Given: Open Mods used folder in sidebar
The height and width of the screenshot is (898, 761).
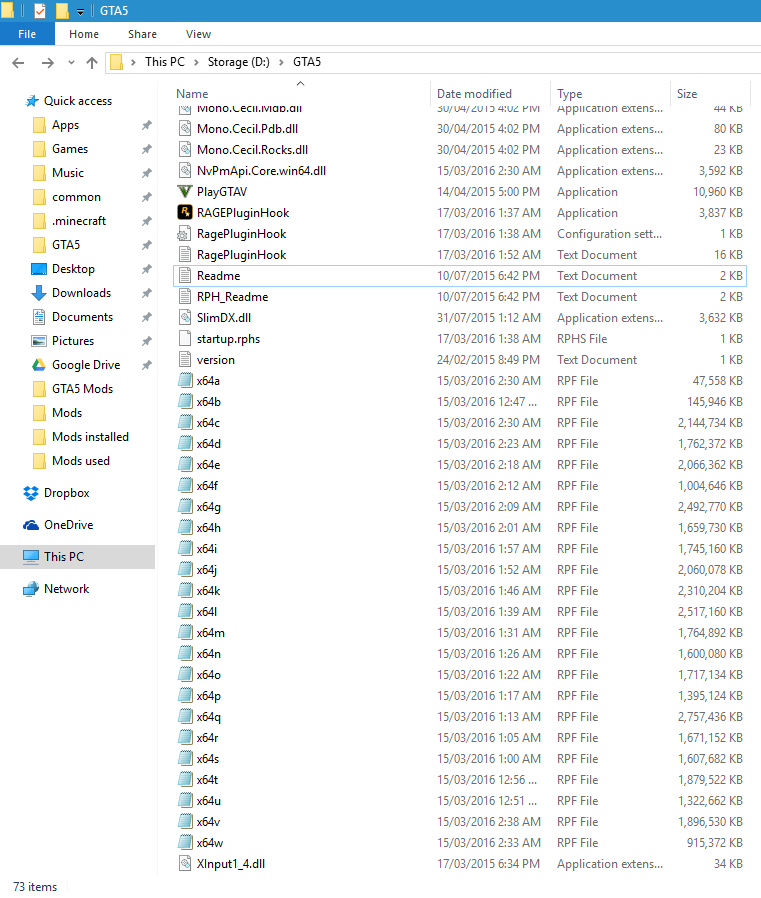Looking at the screenshot, I should [81, 461].
